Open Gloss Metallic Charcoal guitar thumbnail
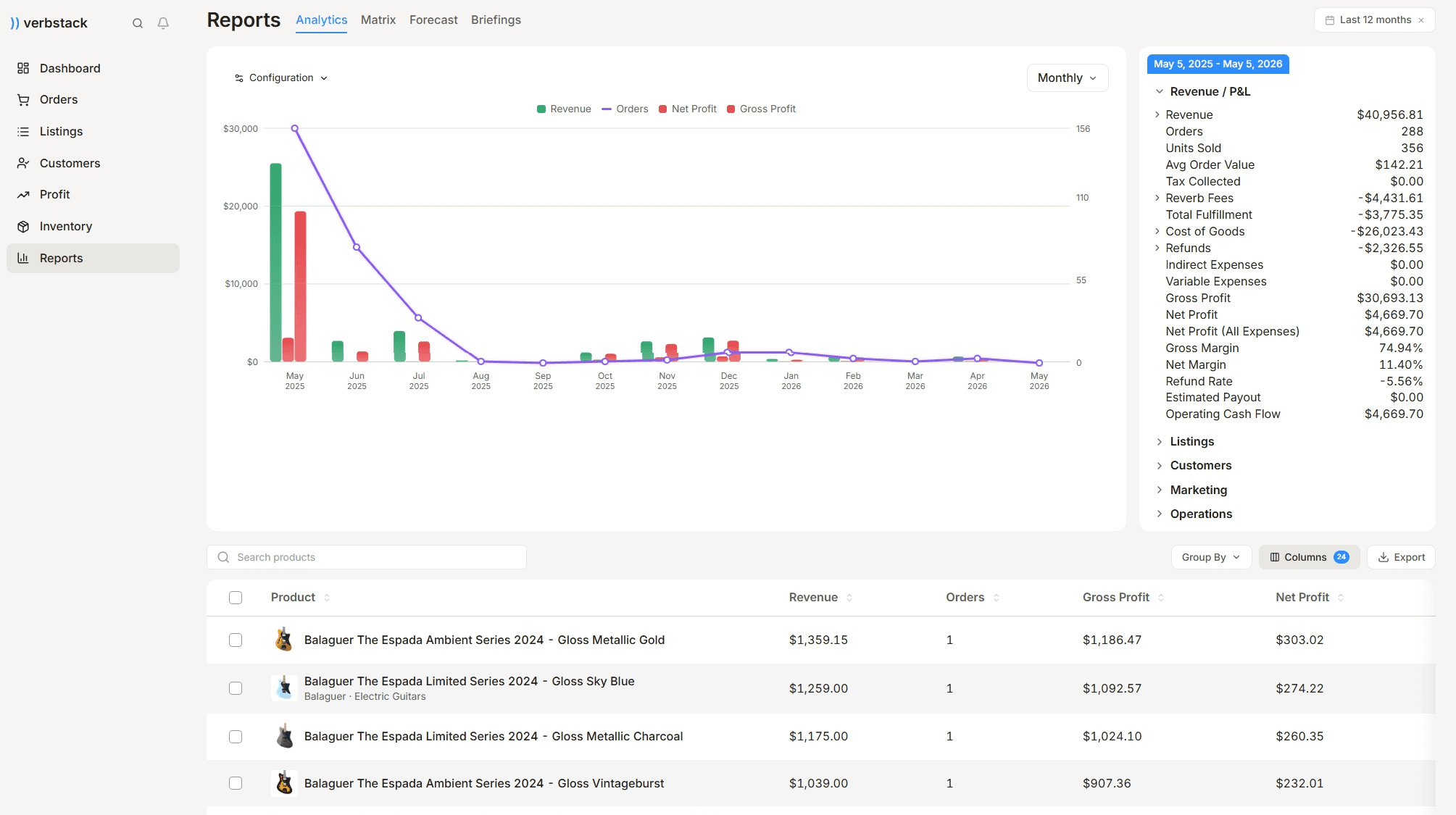Screen dimensions: 1456x815 (284, 737)
